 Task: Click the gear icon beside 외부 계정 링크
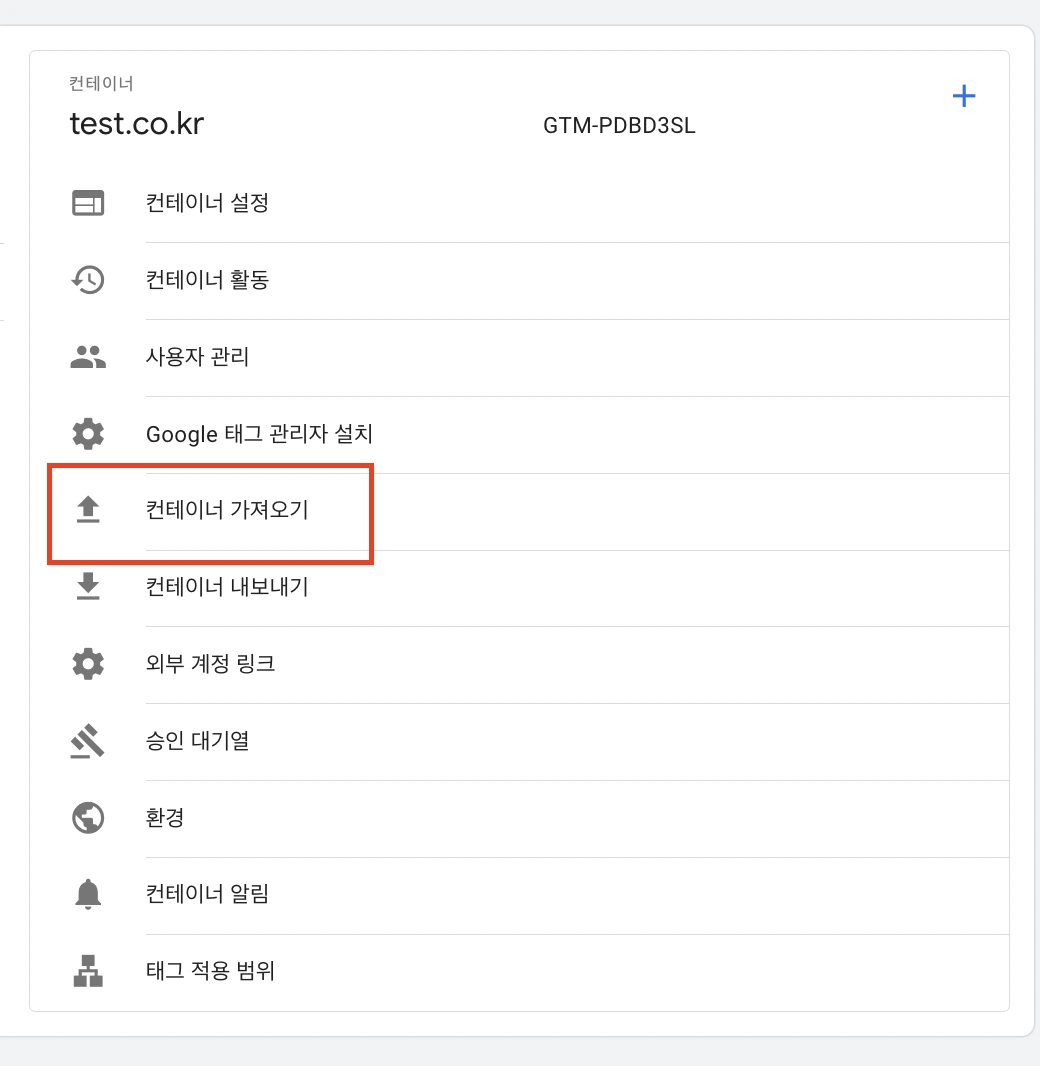tap(88, 664)
